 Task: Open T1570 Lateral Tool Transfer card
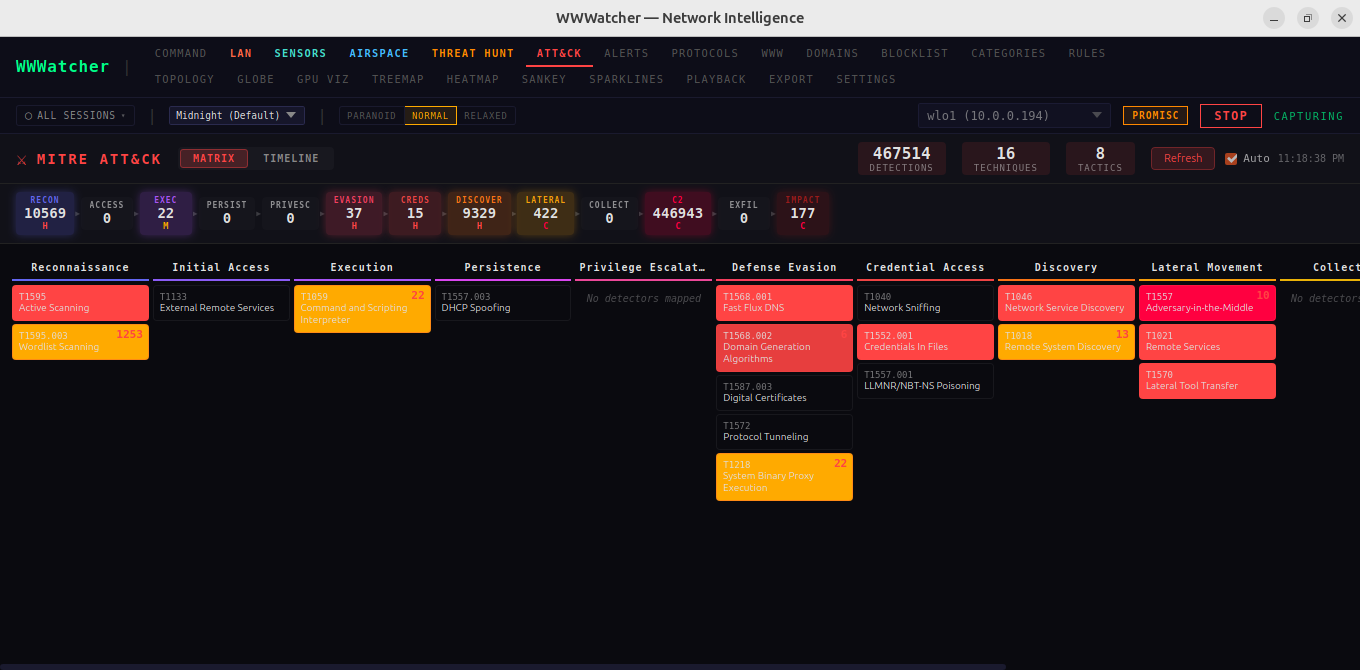[x=1207, y=381]
